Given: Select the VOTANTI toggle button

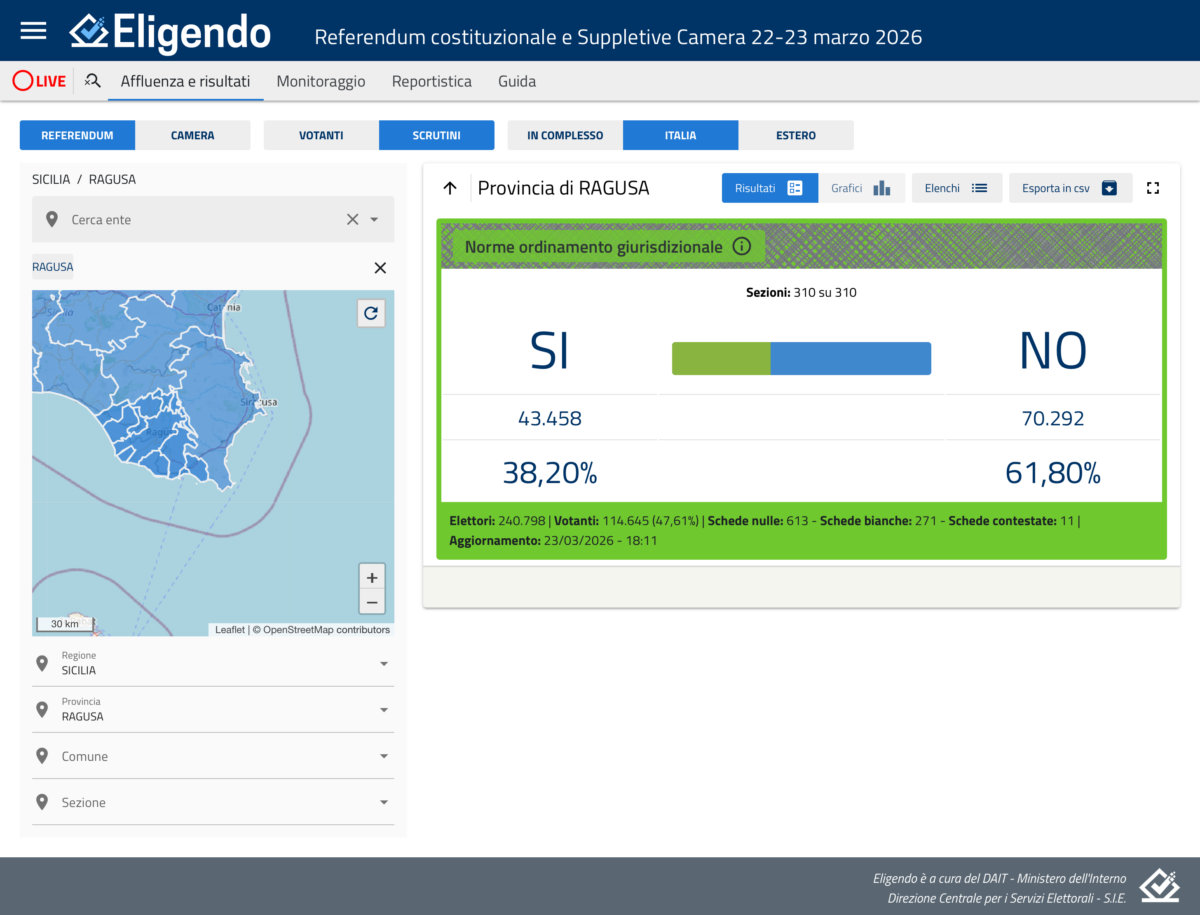Looking at the screenshot, I should [x=321, y=135].
